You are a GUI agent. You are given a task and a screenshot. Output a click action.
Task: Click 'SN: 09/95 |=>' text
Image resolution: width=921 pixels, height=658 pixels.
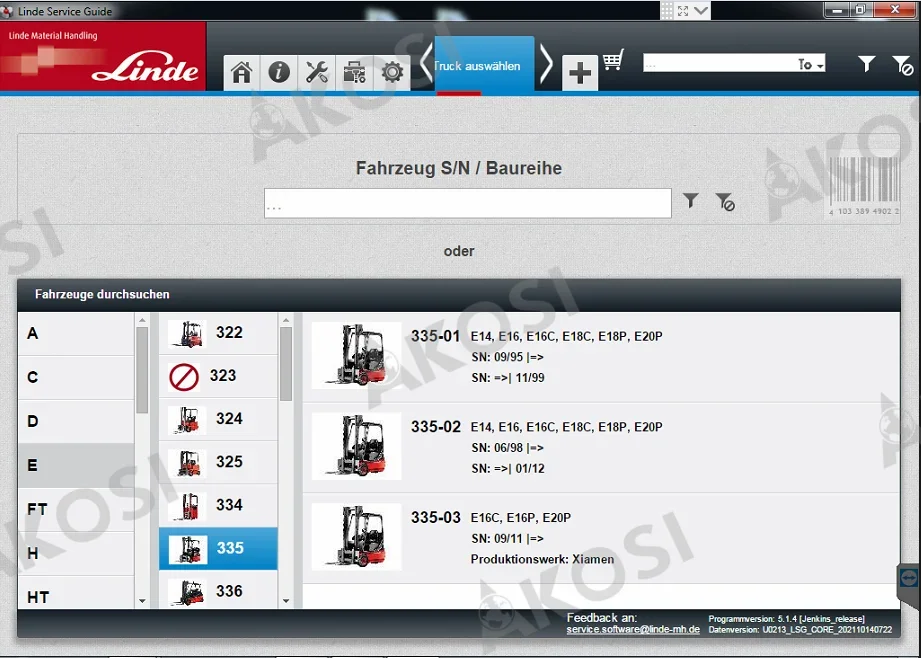(507, 357)
